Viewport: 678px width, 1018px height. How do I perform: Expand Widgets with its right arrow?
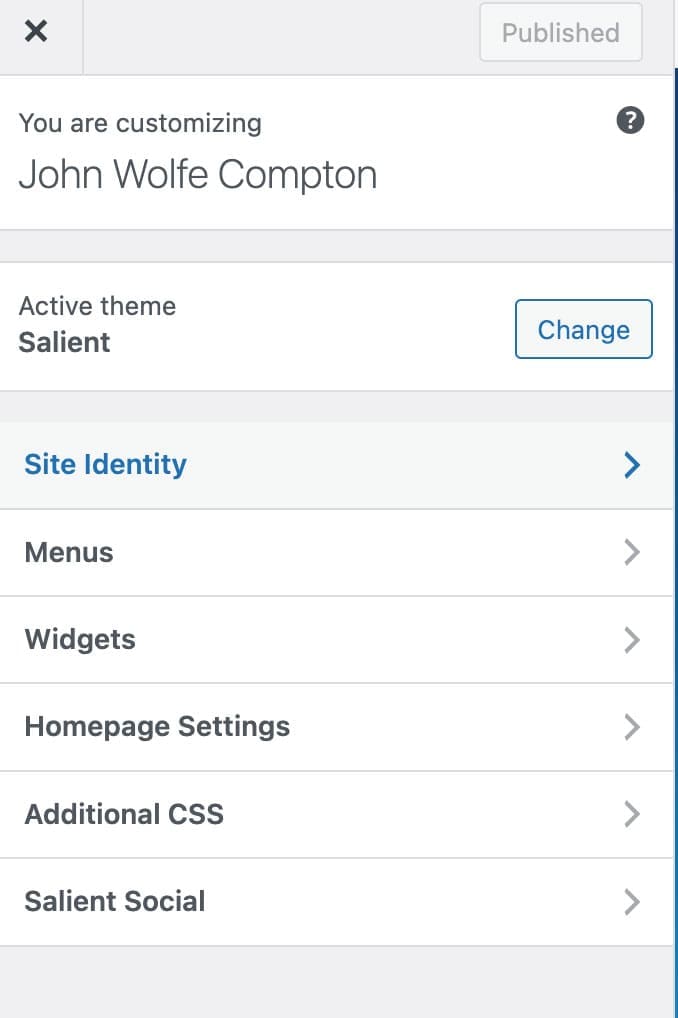pyautogui.click(x=631, y=640)
